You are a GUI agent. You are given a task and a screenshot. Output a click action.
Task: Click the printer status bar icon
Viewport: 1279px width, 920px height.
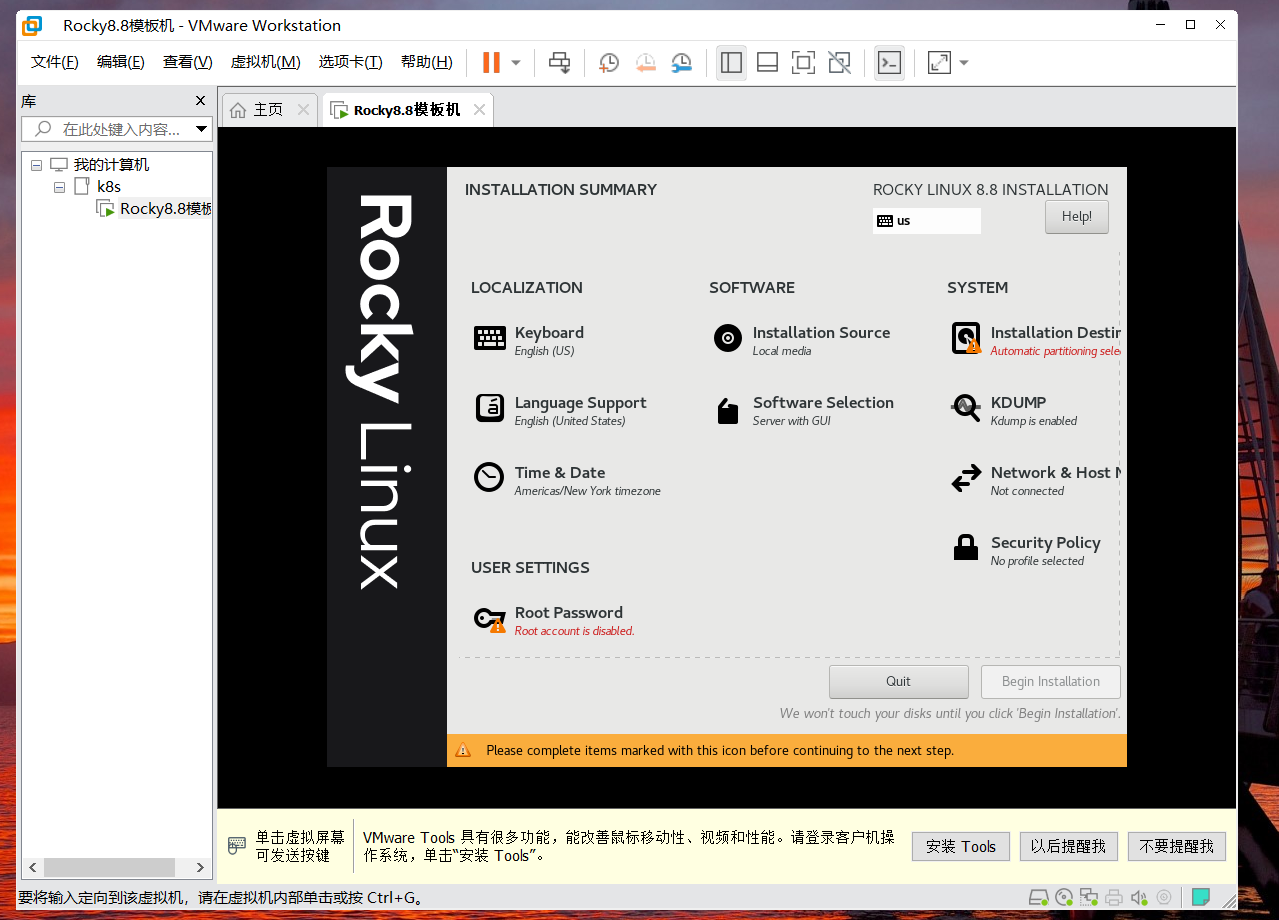click(x=1114, y=897)
